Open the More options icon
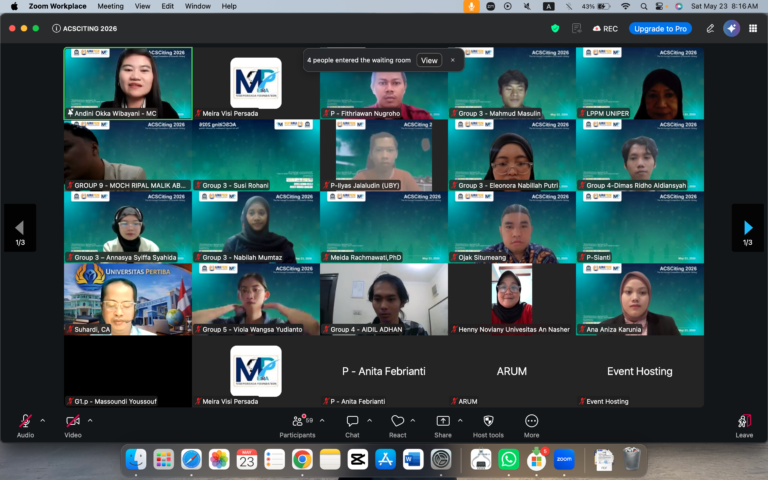 531,421
